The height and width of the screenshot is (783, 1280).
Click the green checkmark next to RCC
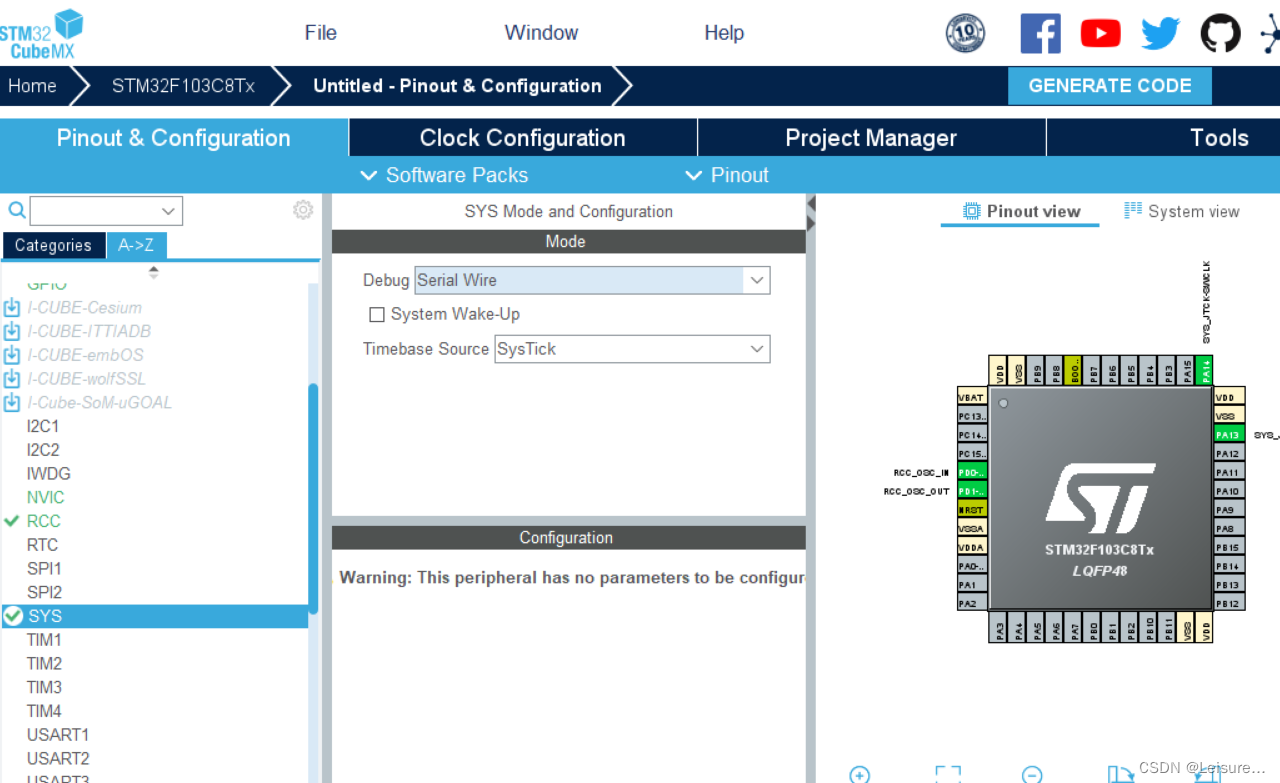(x=12, y=521)
